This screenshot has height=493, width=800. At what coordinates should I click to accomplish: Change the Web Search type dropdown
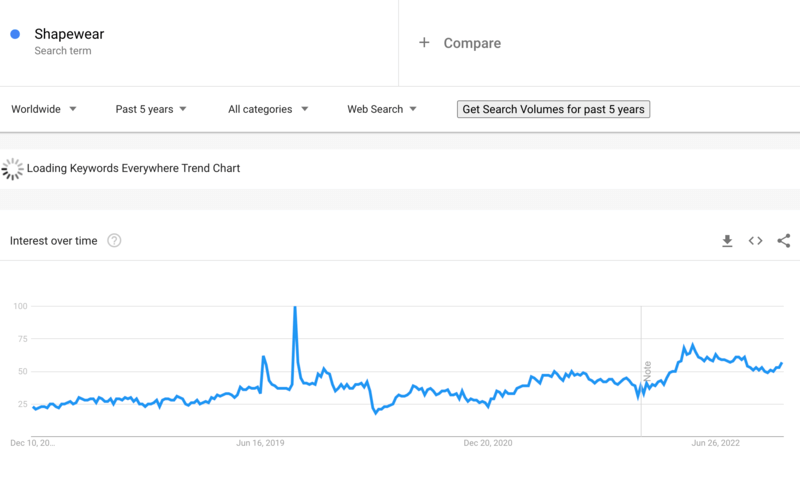point(382,109)
